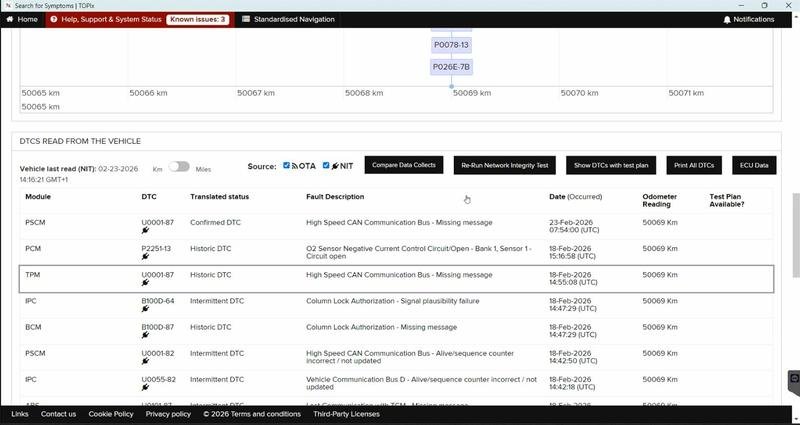Viewport: 800px width, 425px height.
Task: Open the Notifications bell icon
Action: tap(727, 20)
